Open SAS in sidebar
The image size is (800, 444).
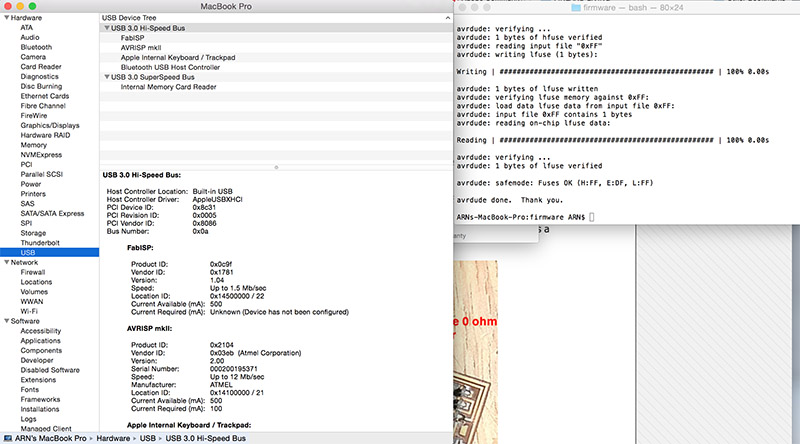pyautogui.click(x=28, y=204)
